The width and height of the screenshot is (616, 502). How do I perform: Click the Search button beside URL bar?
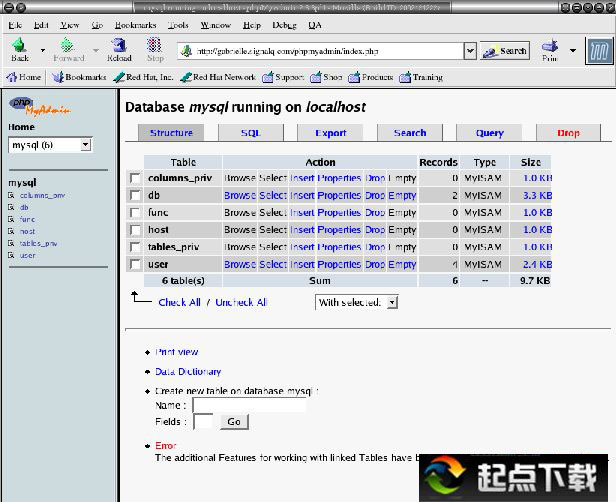pyautogui.click(x=505, y=51)
